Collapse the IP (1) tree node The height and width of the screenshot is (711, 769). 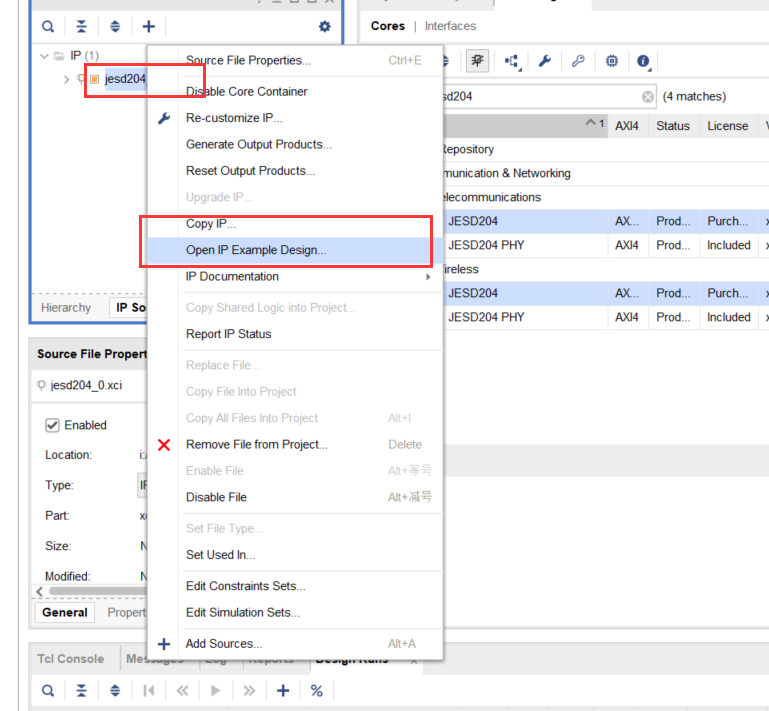point(45,56)
